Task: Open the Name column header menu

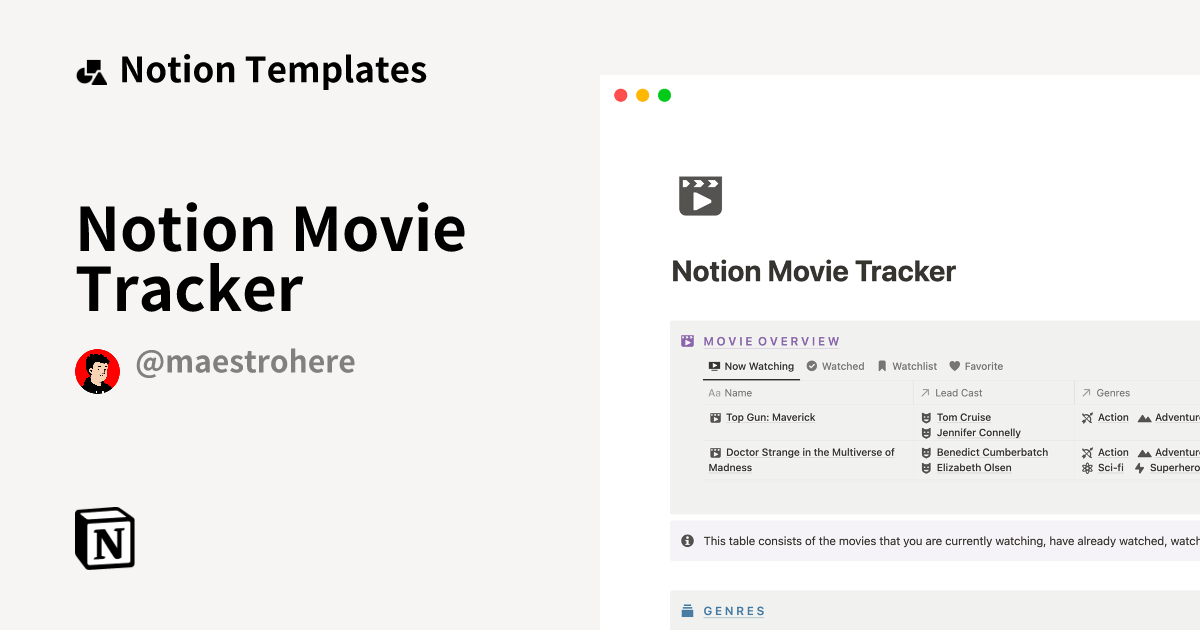Action: point(808,393)
